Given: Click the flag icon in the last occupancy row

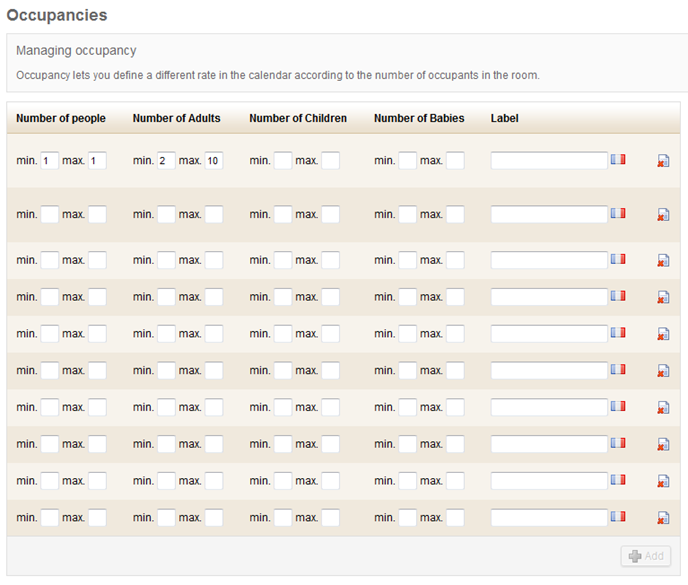Looking at the screenshot, I should pos(618,516).
